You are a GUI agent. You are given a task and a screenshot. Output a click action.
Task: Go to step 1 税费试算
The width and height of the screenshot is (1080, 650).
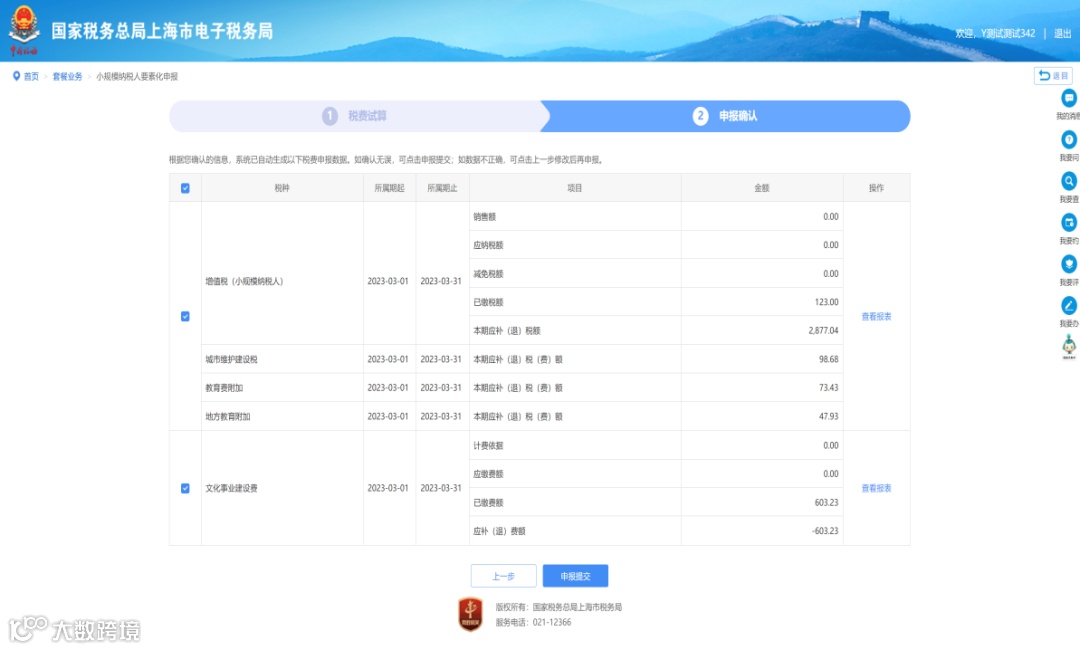(x=355, y=116)
